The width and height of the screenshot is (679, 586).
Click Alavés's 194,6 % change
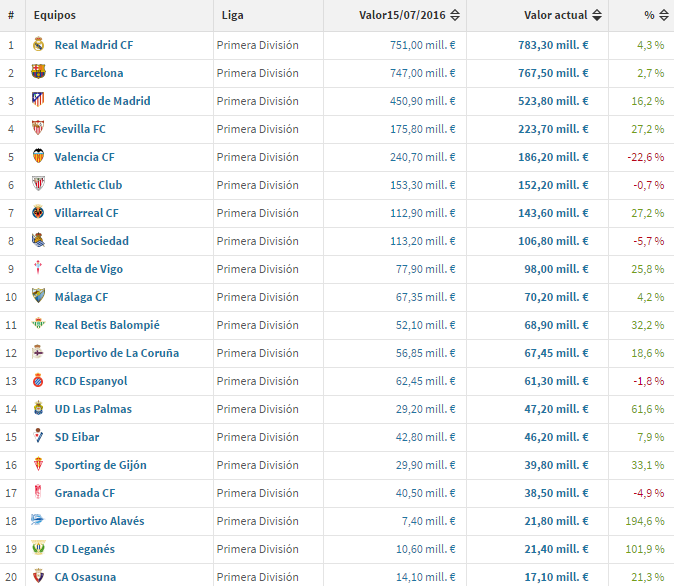(645, 521)
